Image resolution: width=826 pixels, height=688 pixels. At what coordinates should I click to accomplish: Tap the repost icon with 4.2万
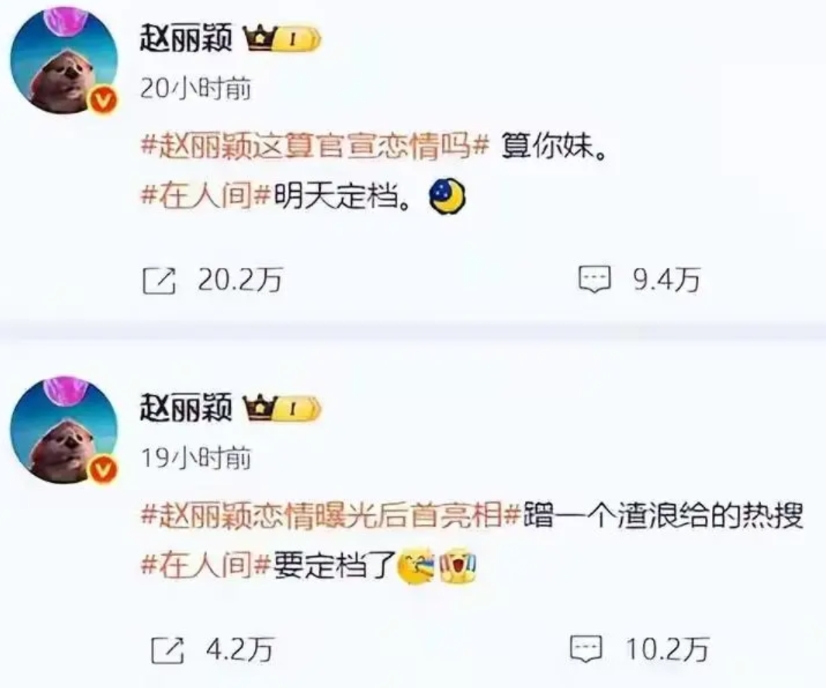(x=168, y=650)
